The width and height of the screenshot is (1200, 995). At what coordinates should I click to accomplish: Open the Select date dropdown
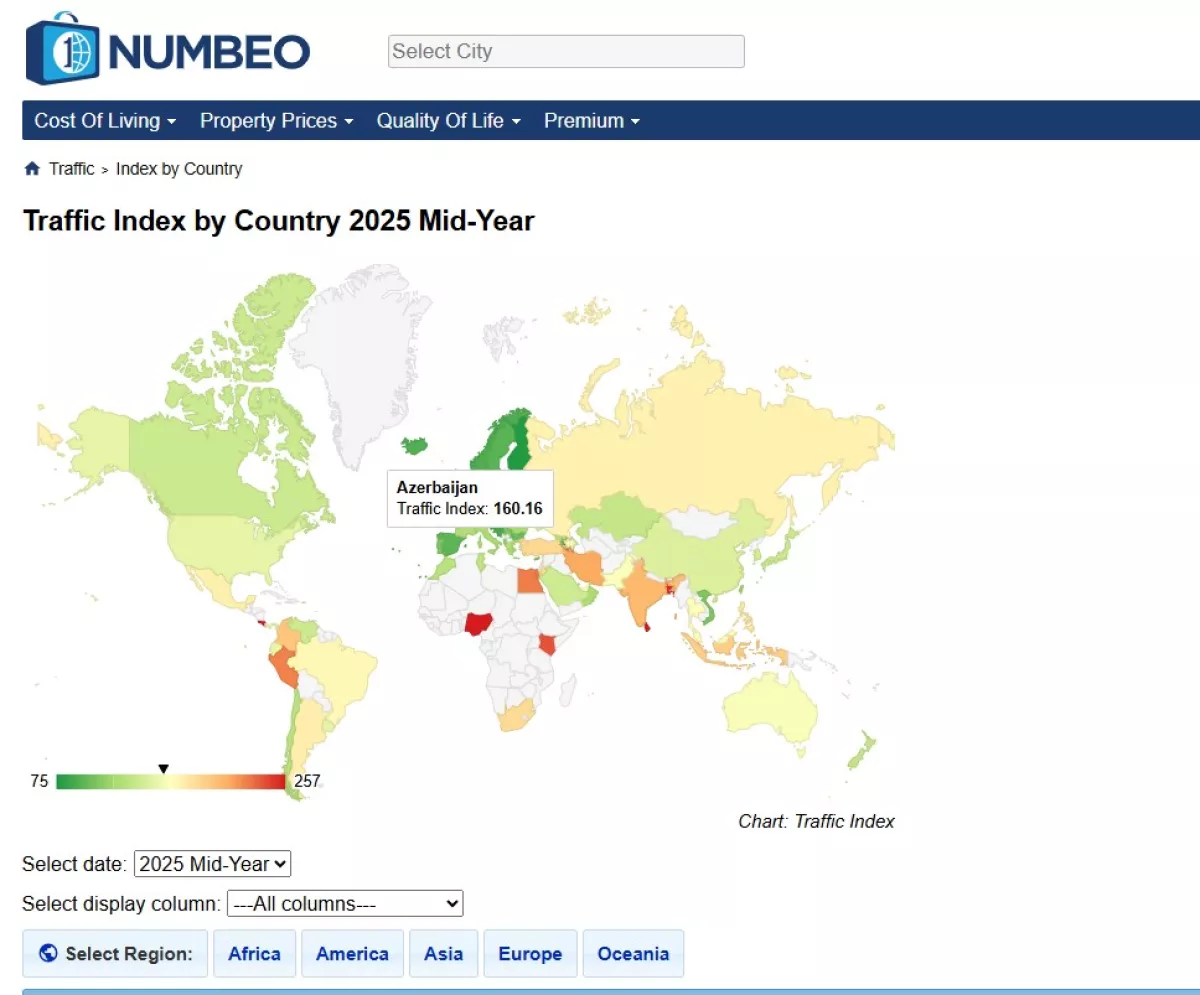[212, 864]
